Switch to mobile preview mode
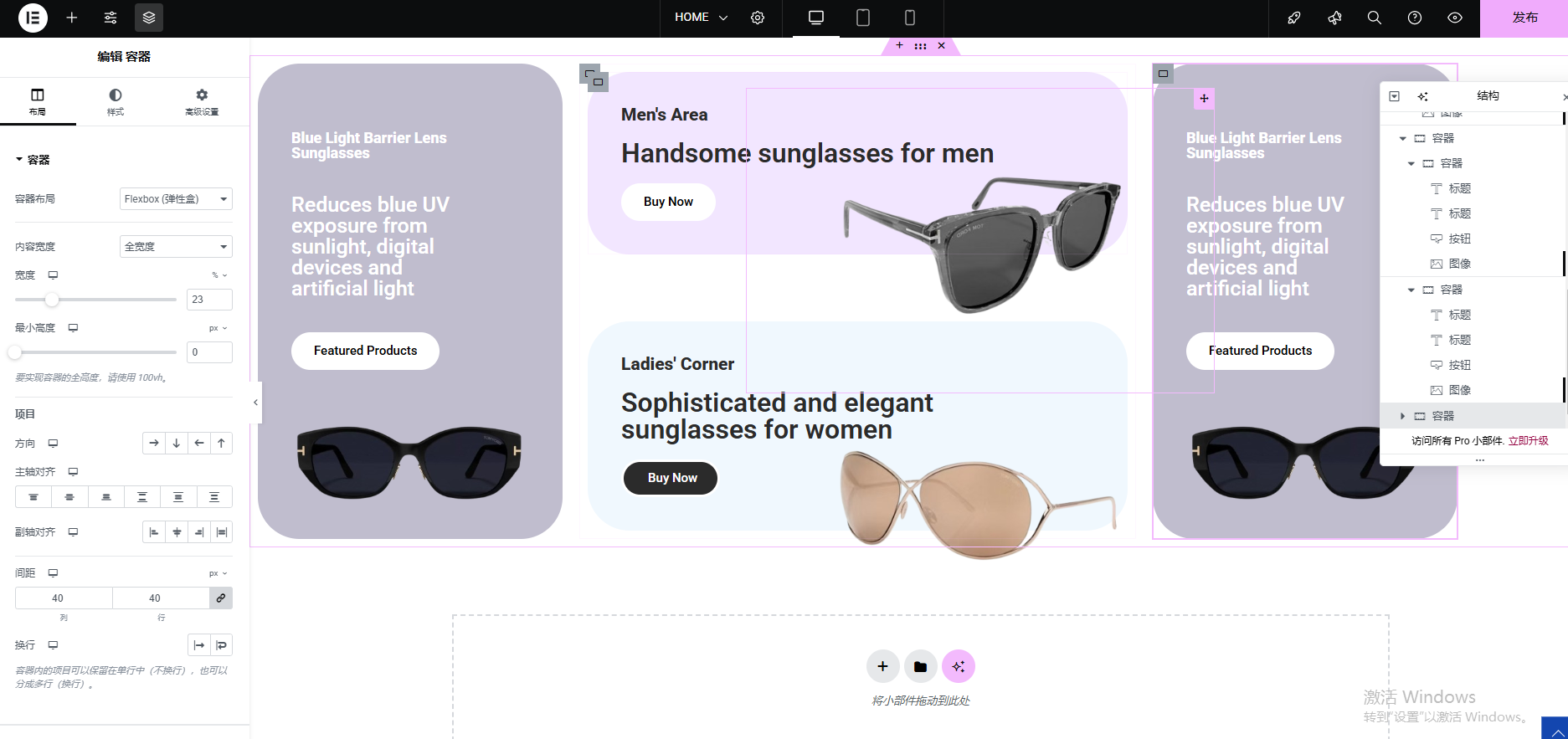 [910, 18]
